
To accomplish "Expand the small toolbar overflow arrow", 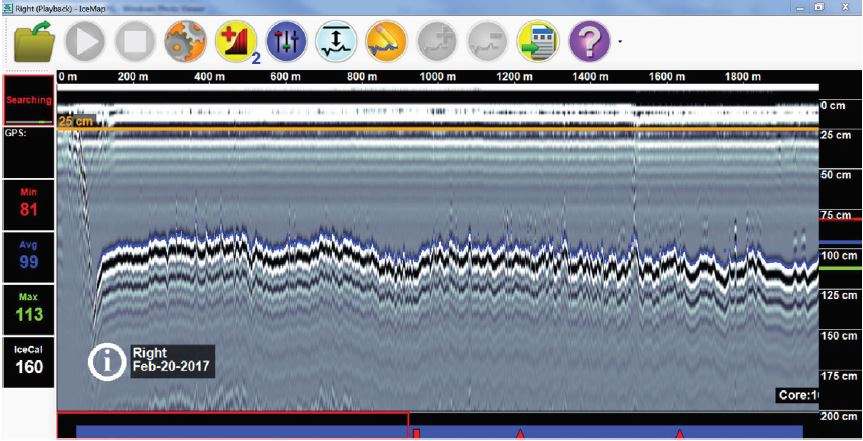I will pos(620,41).
